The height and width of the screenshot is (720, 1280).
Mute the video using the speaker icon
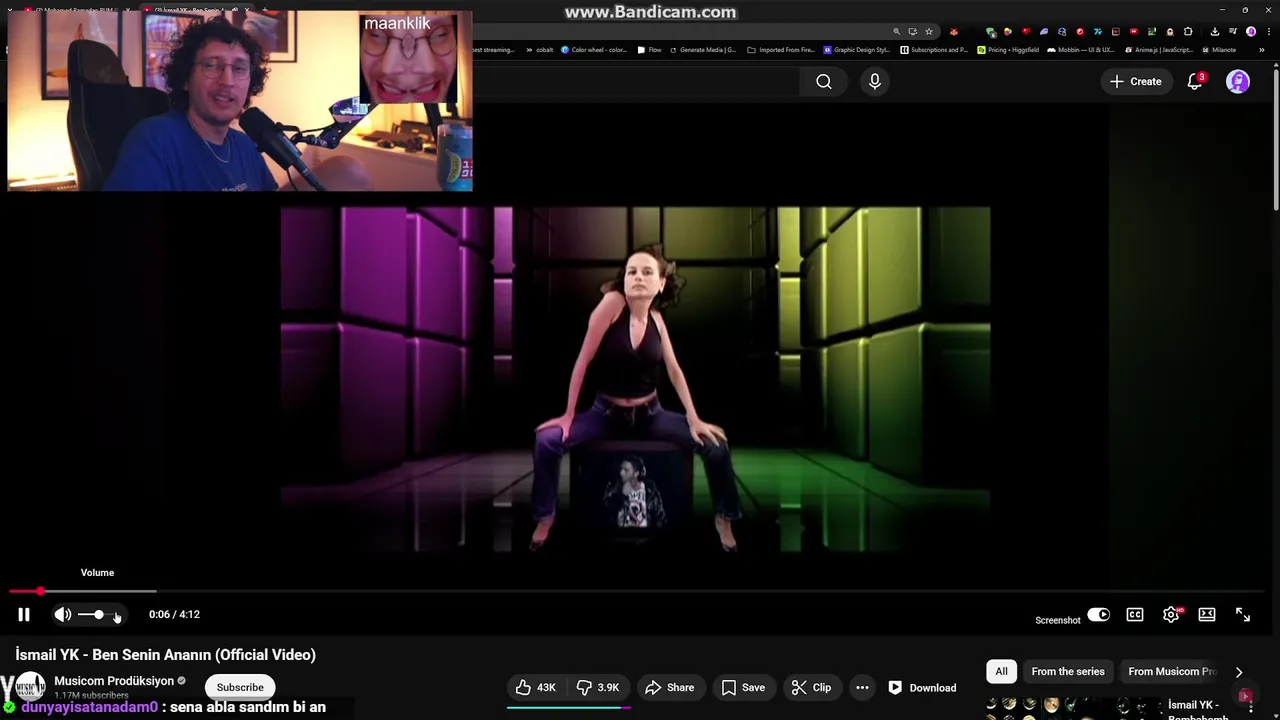62,615
